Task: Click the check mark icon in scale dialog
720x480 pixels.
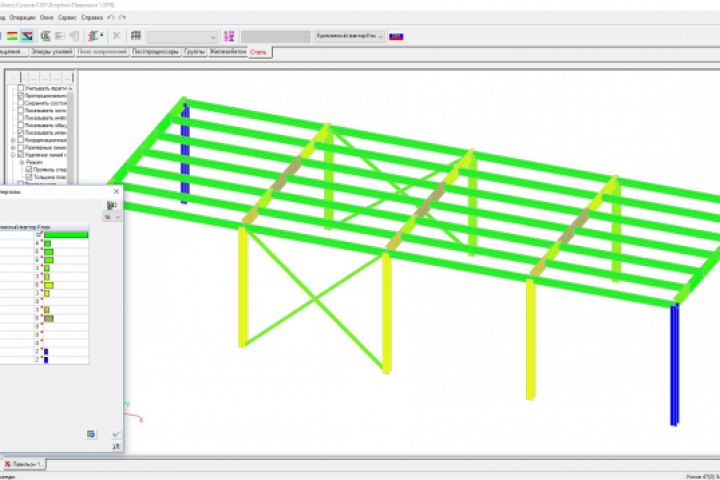Action: pyautogui.click(x=116, y=434)
